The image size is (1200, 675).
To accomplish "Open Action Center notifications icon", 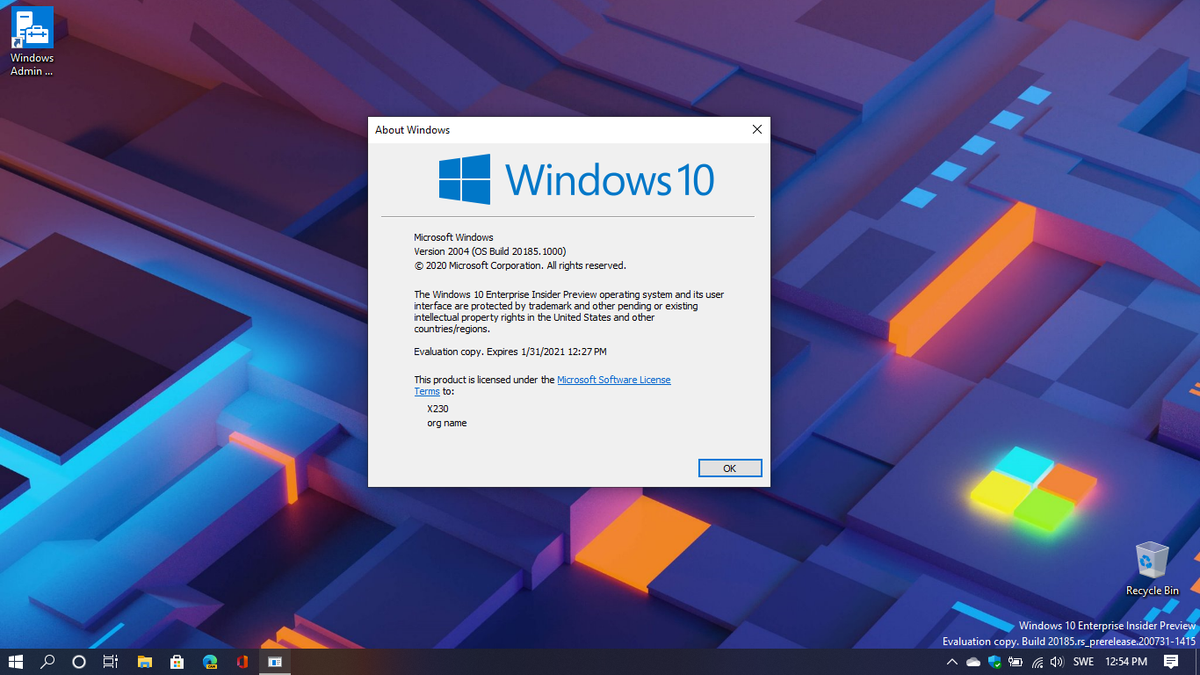I will point(1171,662).
